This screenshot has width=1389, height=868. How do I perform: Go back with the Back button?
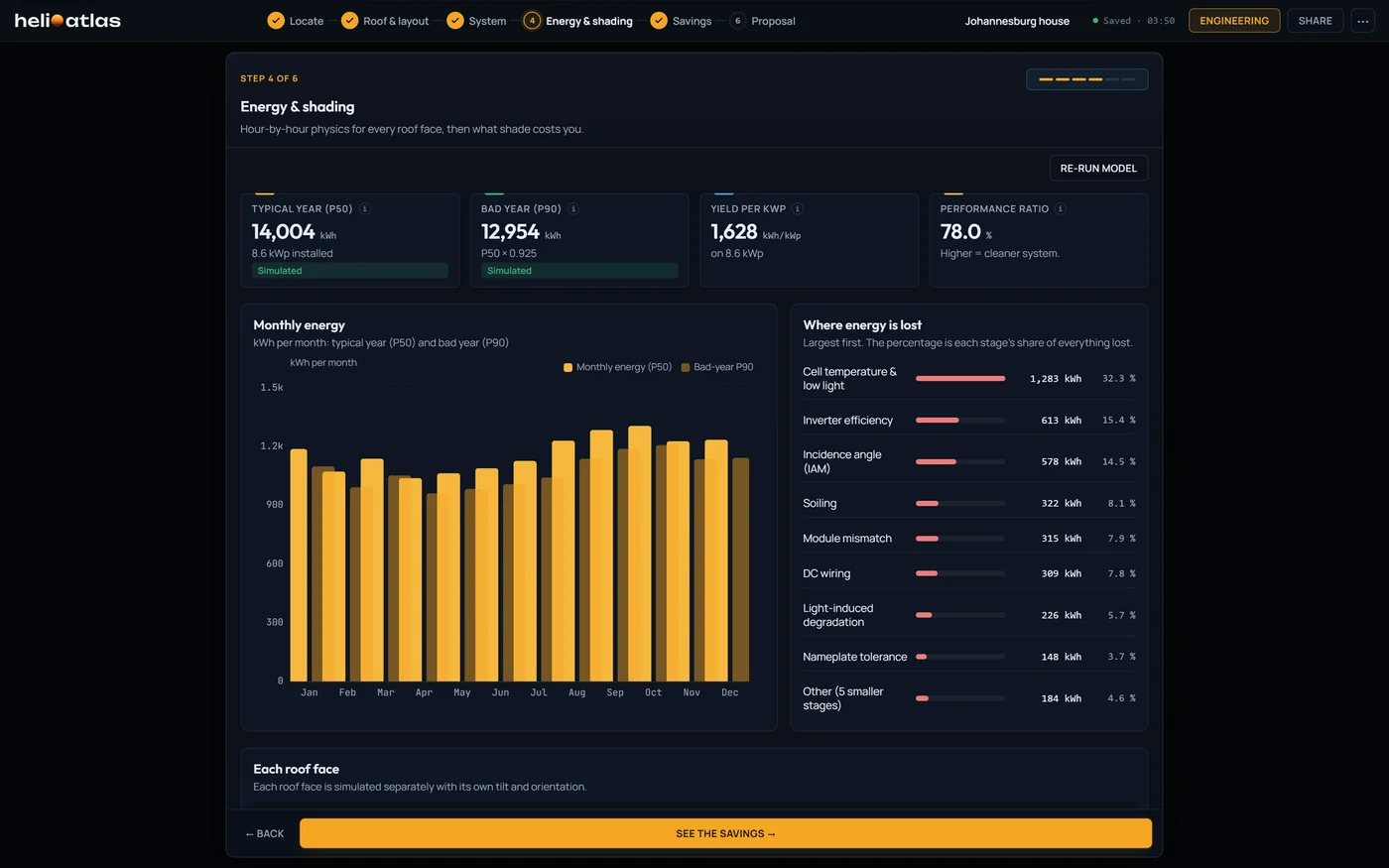click(265, 833)
